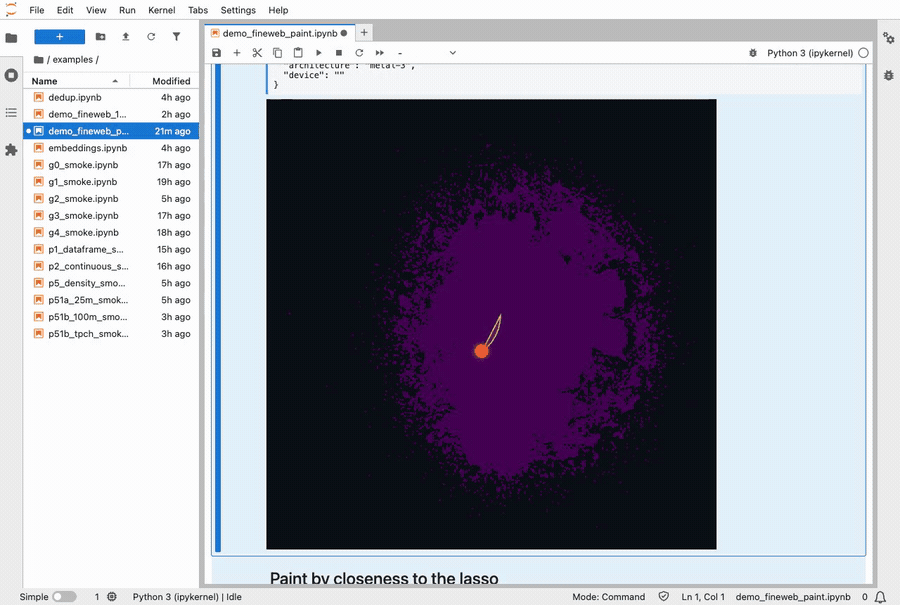
Task: Insert a cell below with plus icon
Action: [236, 53]
